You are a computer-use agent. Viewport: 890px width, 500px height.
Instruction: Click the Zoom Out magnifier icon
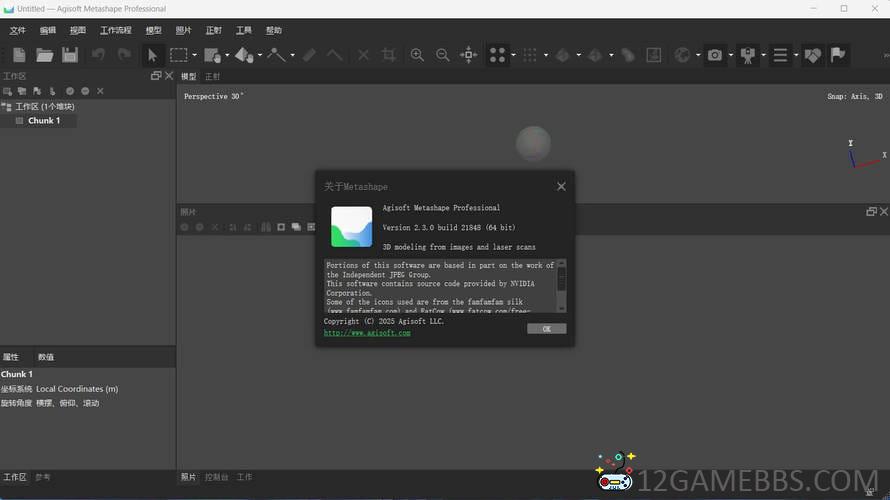click(x=442, y=55)
